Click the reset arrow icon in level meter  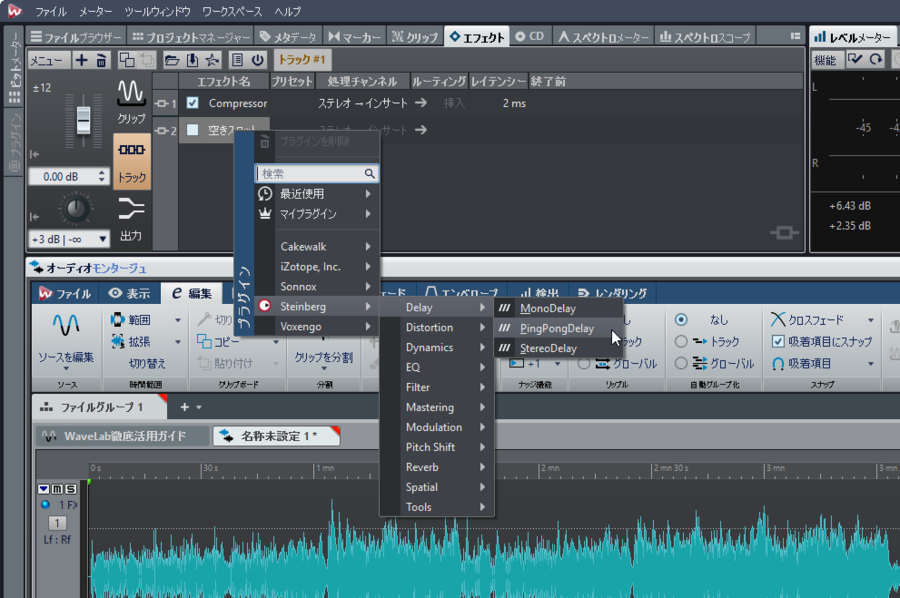point(875,59)
